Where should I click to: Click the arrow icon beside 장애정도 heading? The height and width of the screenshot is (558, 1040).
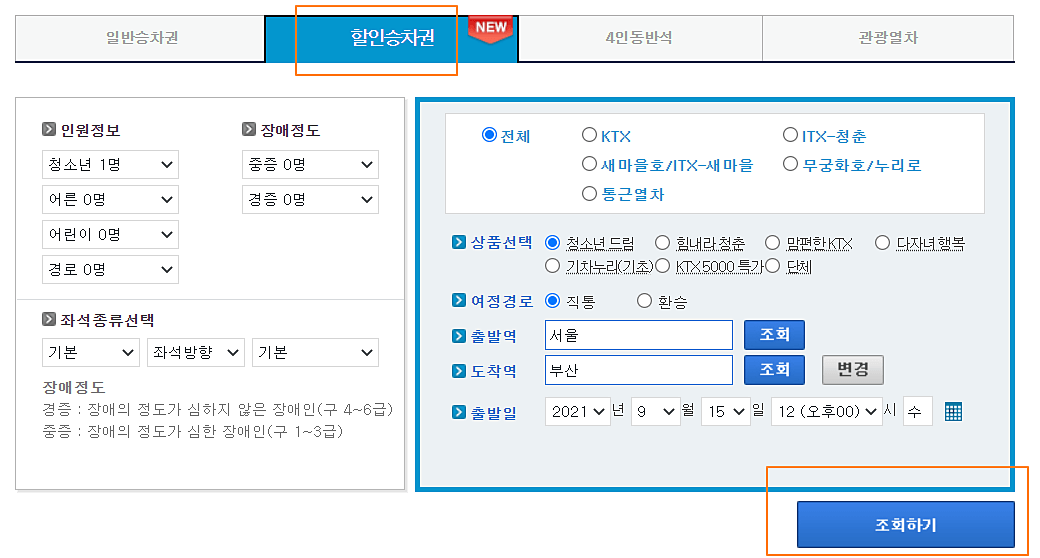249,129
